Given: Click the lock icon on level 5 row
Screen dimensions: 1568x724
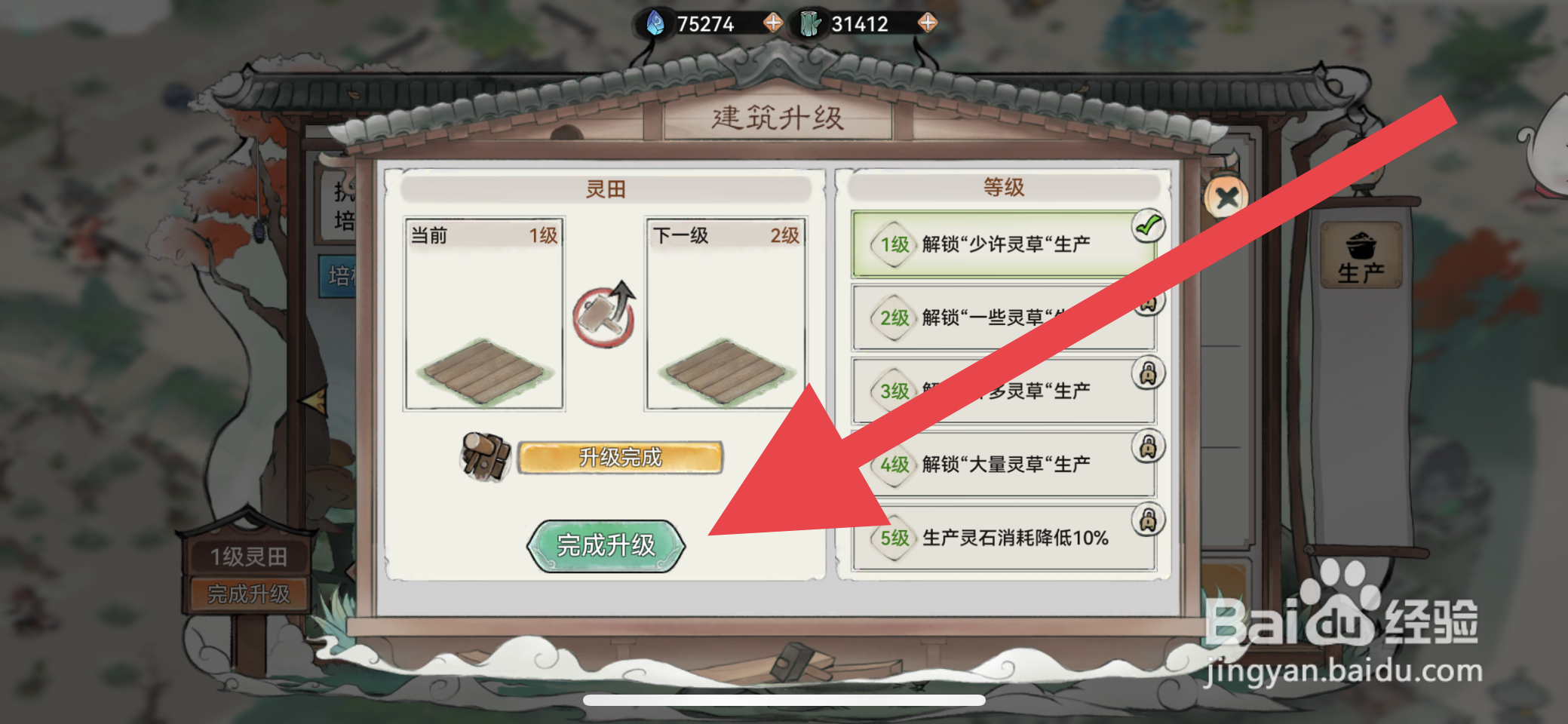Looking at the screenshot, I should point(1148,519).
